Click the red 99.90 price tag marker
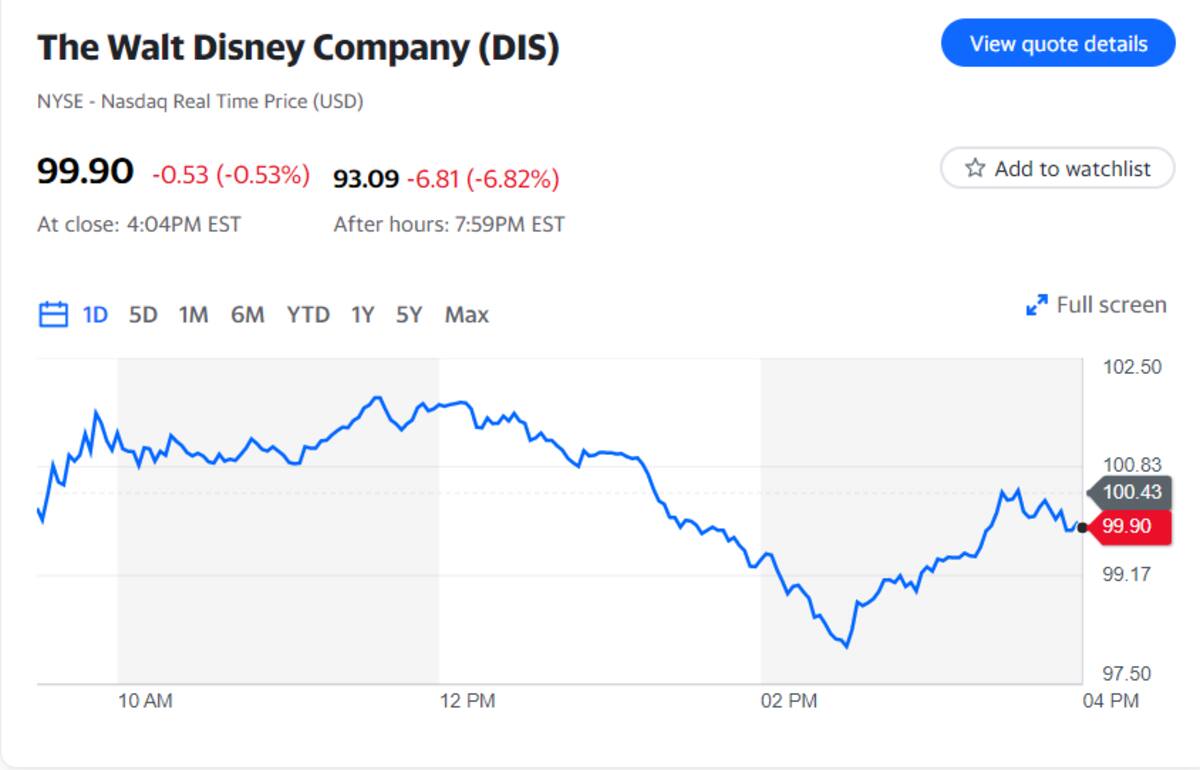Screen dimensions: 1200x770 click(1129, 526)
